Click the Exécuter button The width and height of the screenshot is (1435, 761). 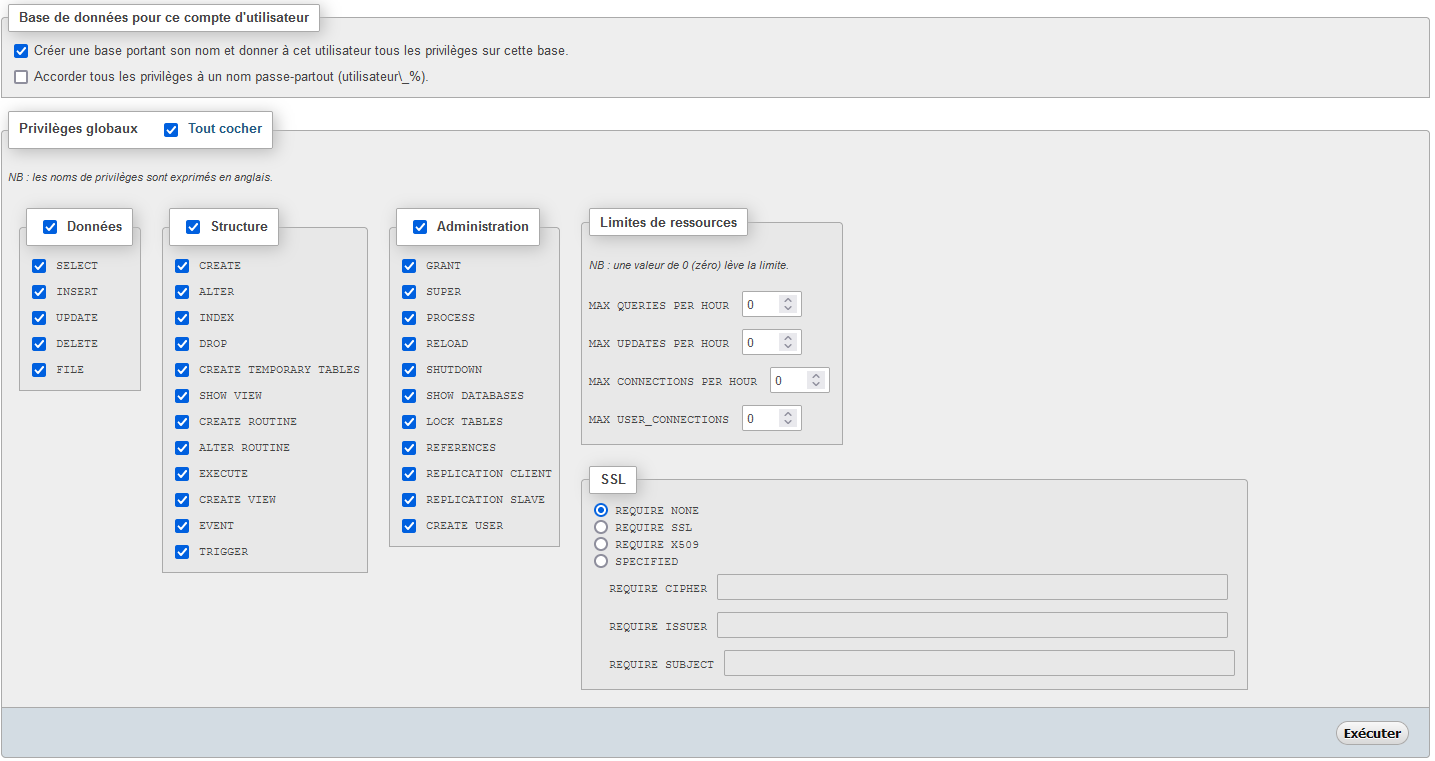coord(1371,733)
